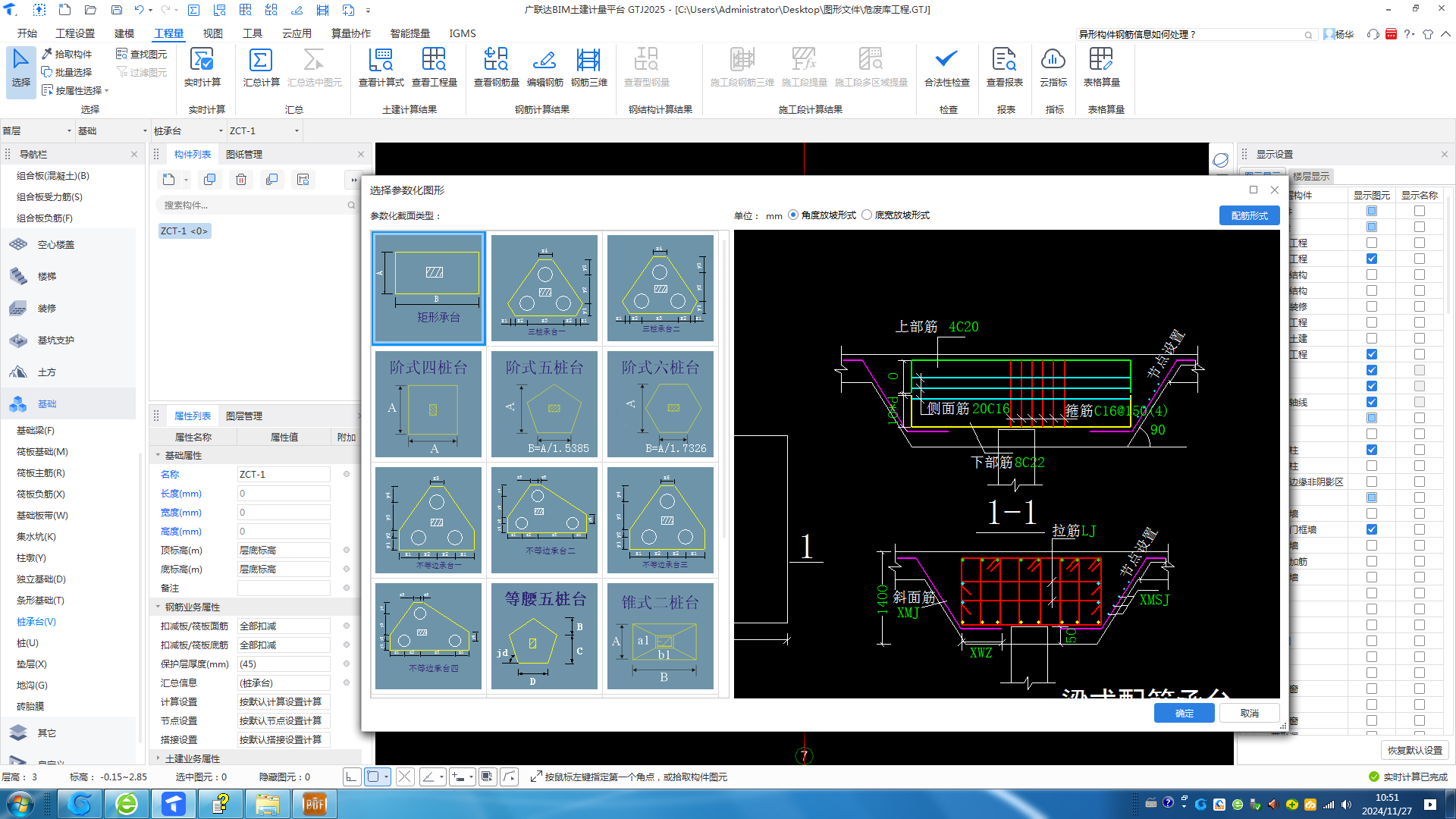Image resolution: width=1456 pixels, height=819 pixels.
Task: Expand 土建业务属性 section
Action: click(158, 758)
